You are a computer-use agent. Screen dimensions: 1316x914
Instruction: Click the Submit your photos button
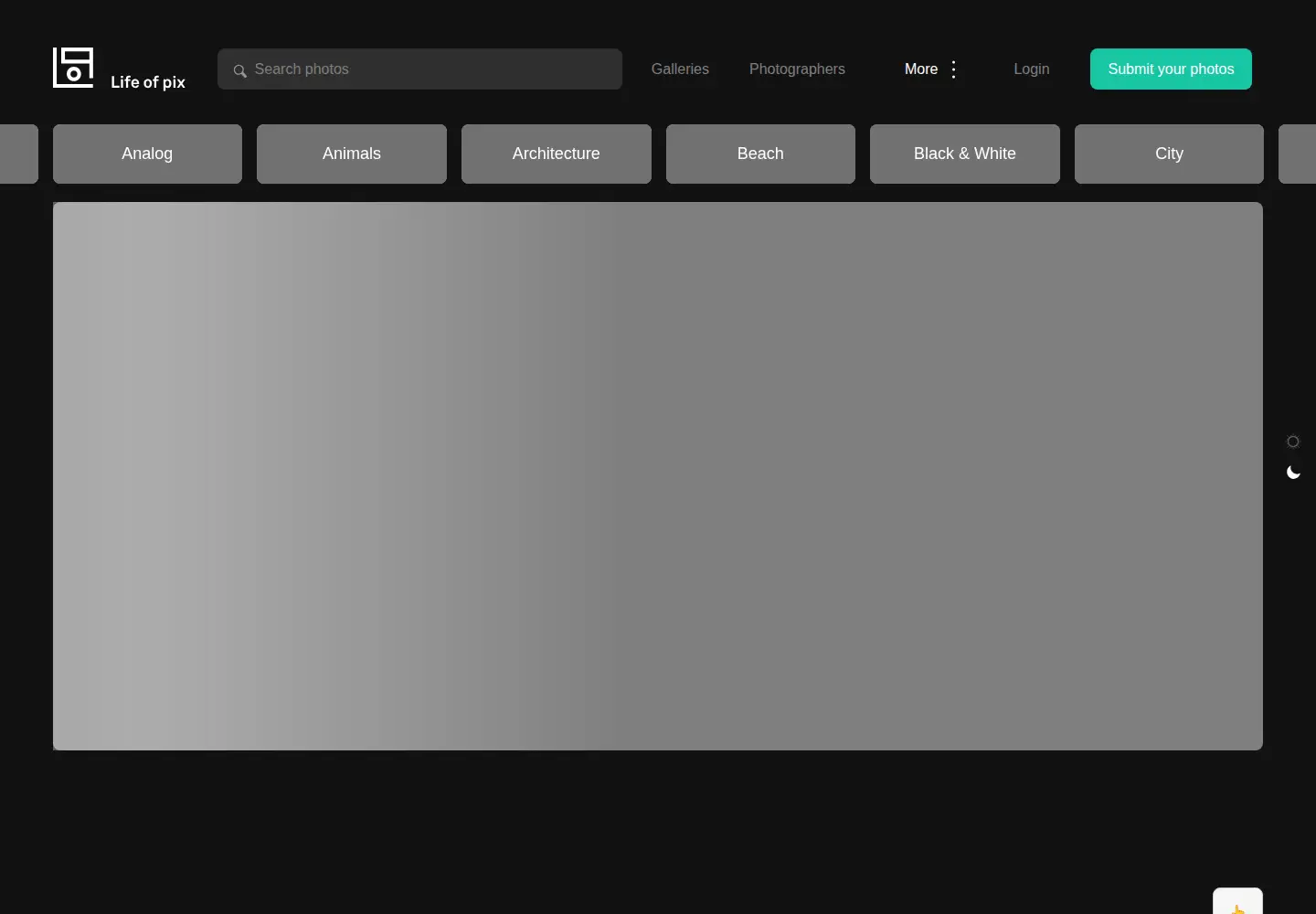click(1171, 69)
